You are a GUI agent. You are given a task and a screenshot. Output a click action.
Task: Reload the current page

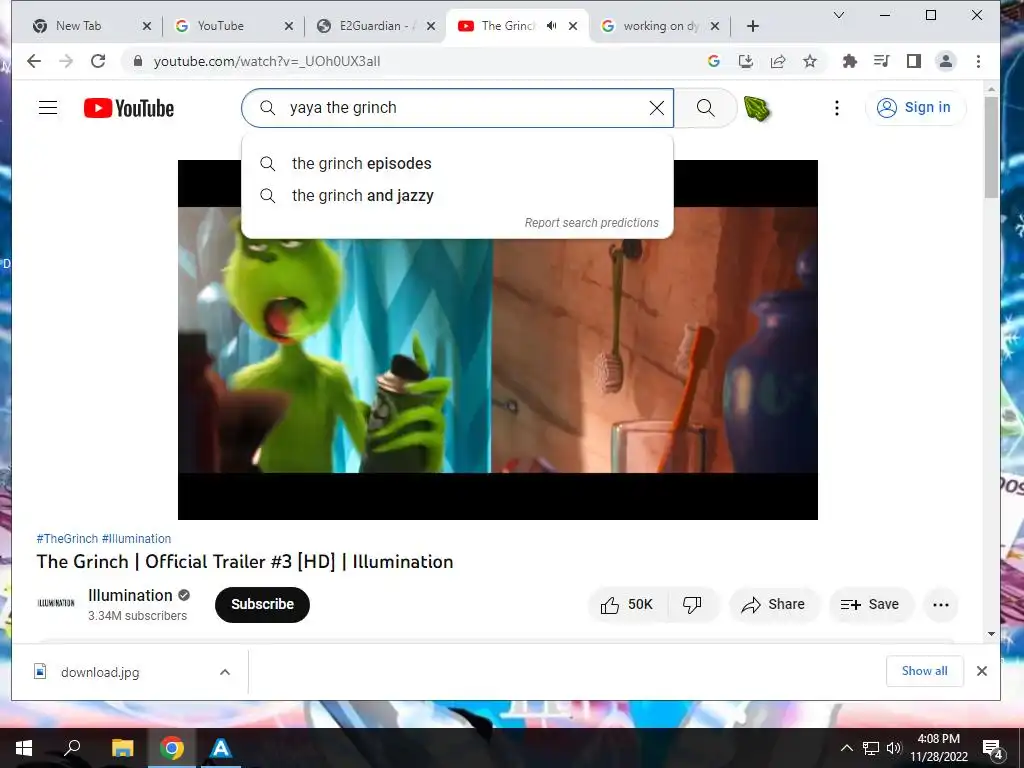[98, 61]
